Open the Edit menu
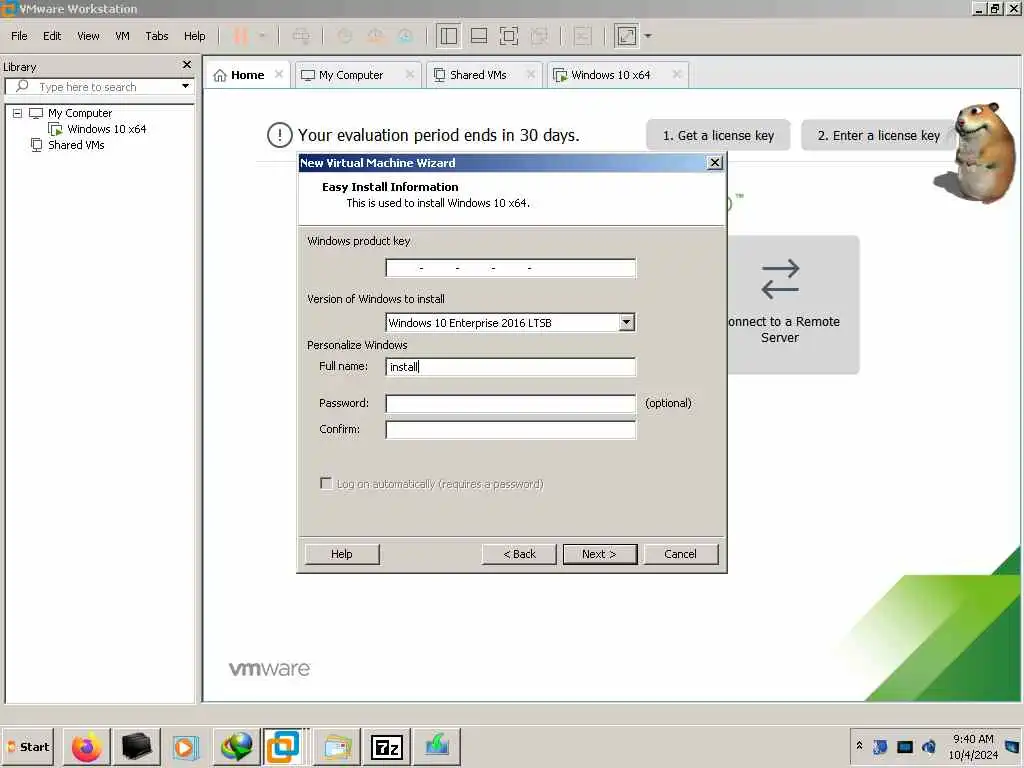 click(52, 36)
